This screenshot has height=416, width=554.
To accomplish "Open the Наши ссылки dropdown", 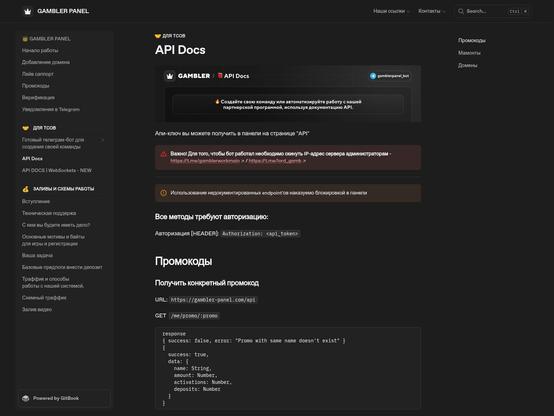I will [x=391, y=11].
